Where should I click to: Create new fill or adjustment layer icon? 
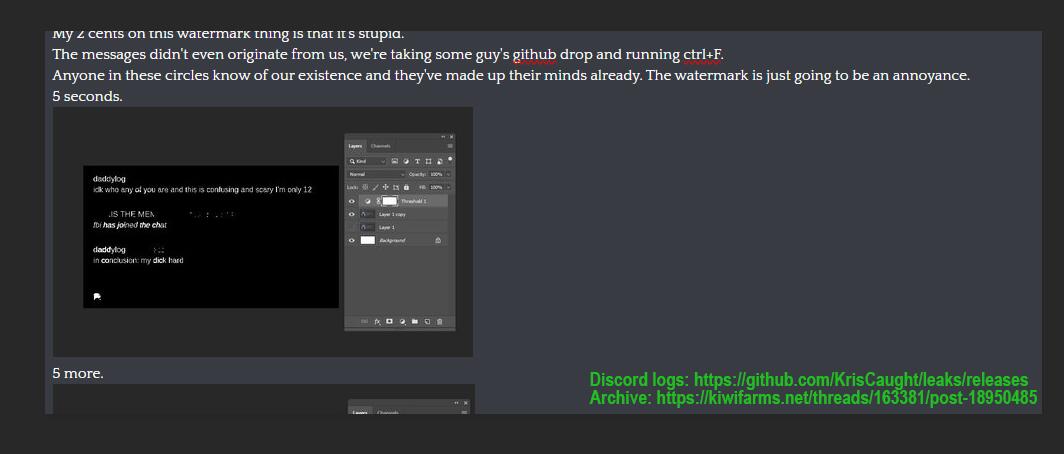pyautogui.click(x=402, y=322)
